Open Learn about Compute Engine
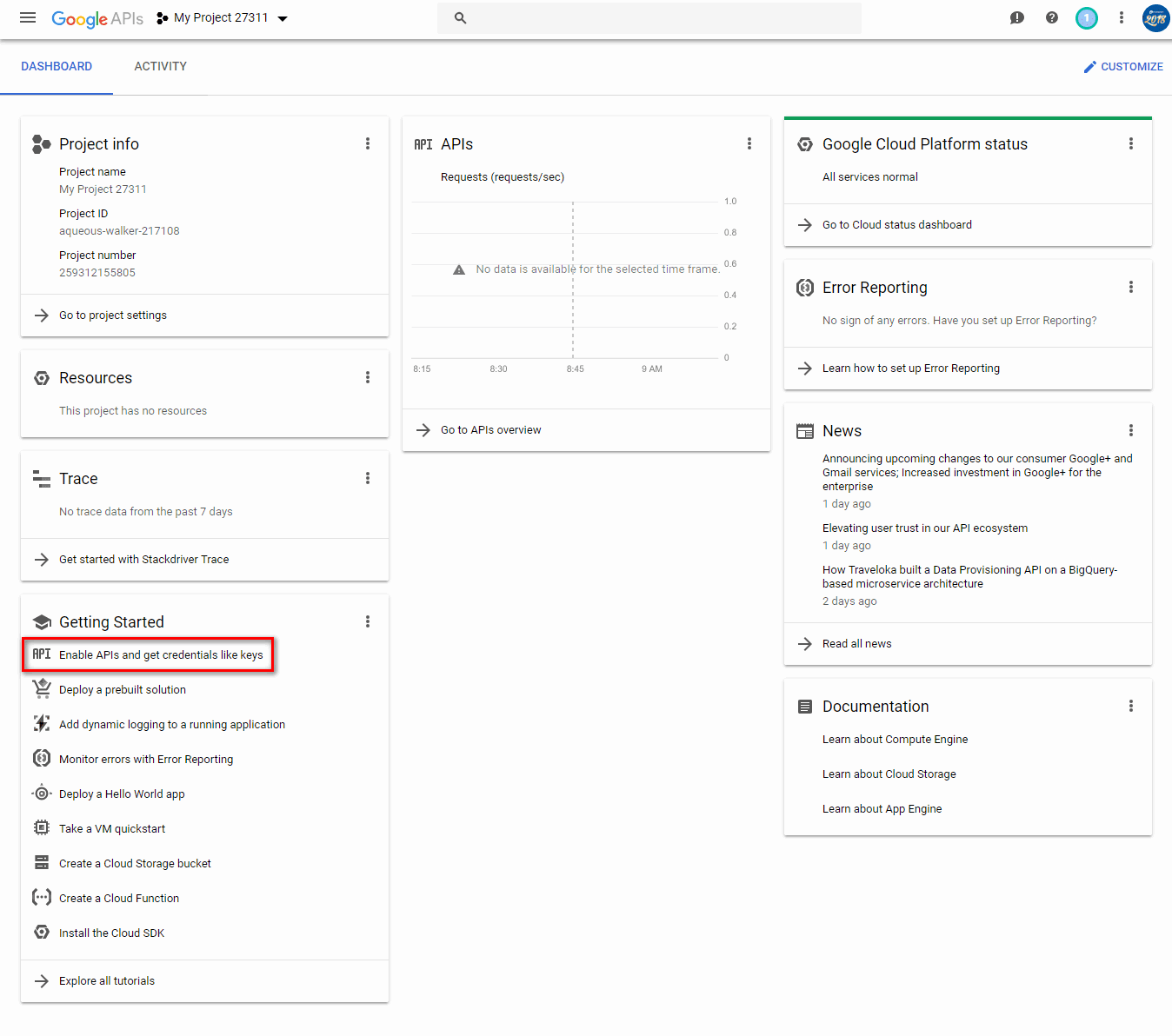Viewport: 1172px width, 1036px height. coord(895,740)
